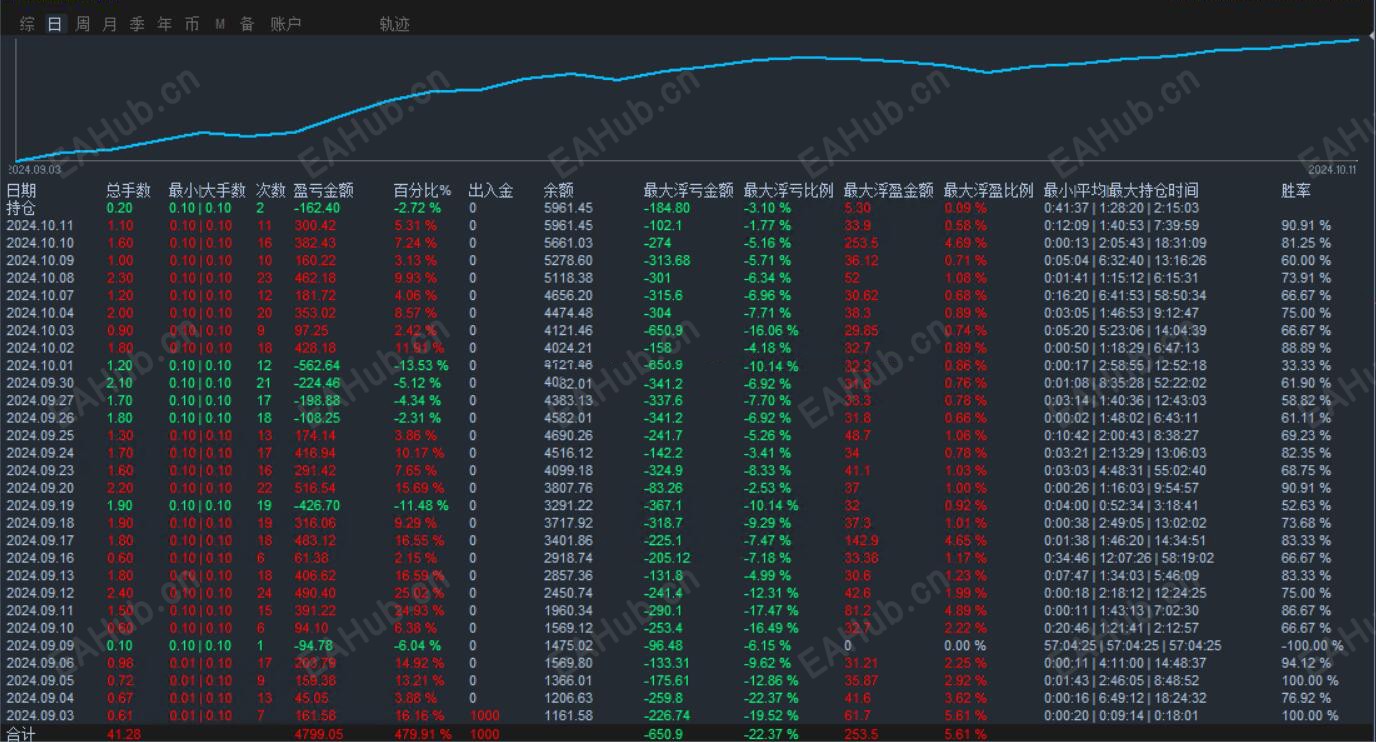The width and height of the screenshot is (1376, 742).
Task: Click the -313.68 floating loss value
Action: click(x=667, y=261)
